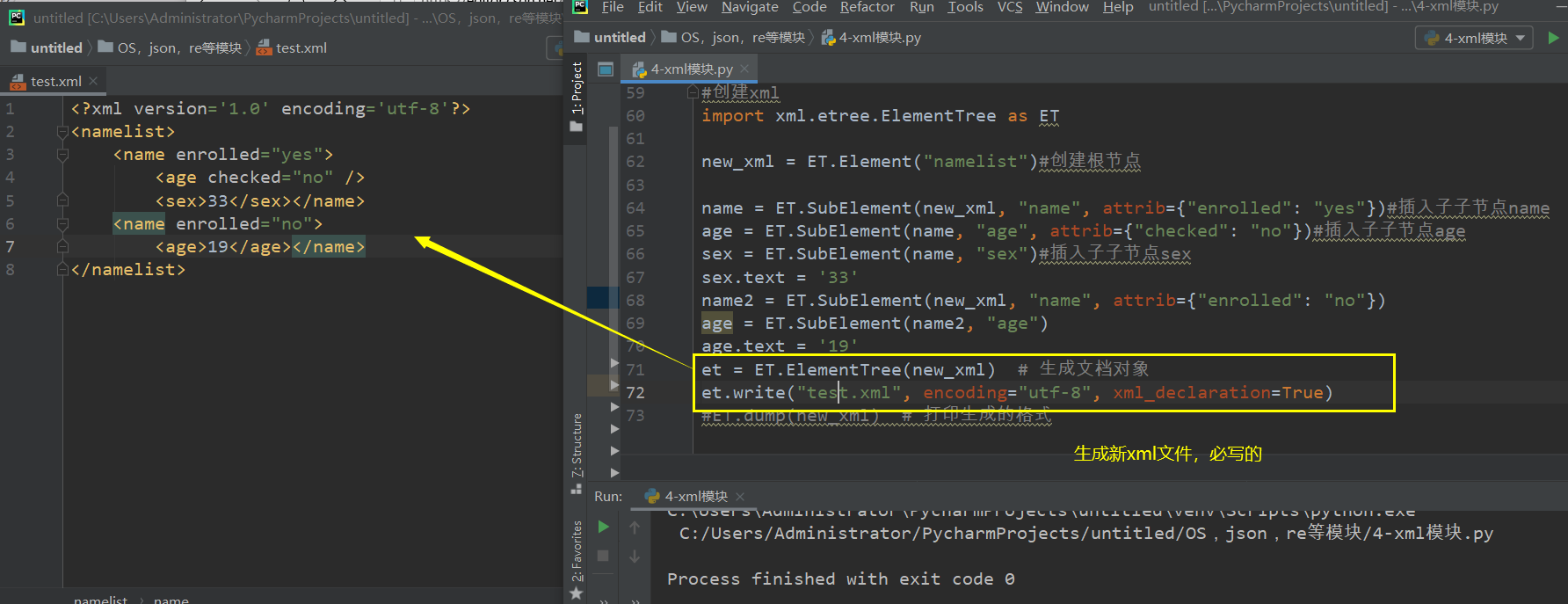Click the Project folder icon in sidebar
1568x604 pixels.
tap(577, 127)
